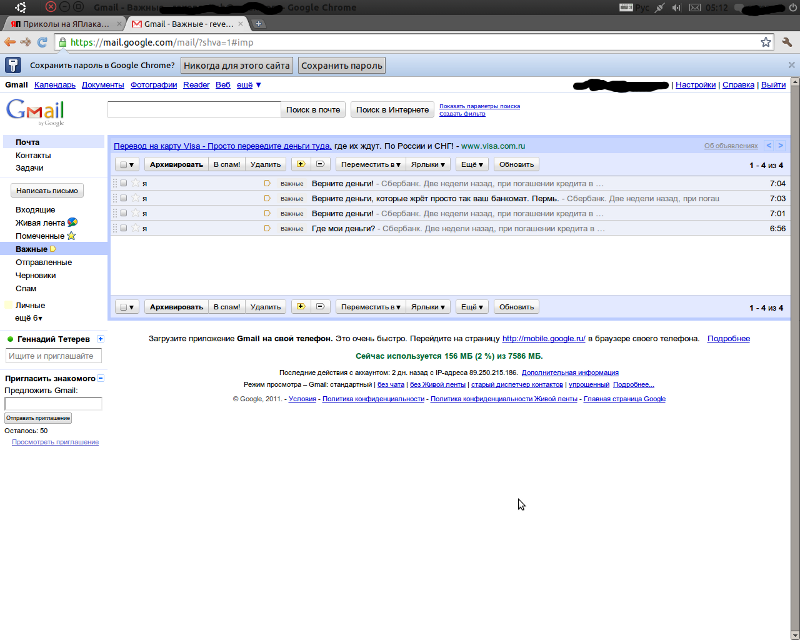Open the 'ещё' menu in Google bar

(x=248, y=85)
